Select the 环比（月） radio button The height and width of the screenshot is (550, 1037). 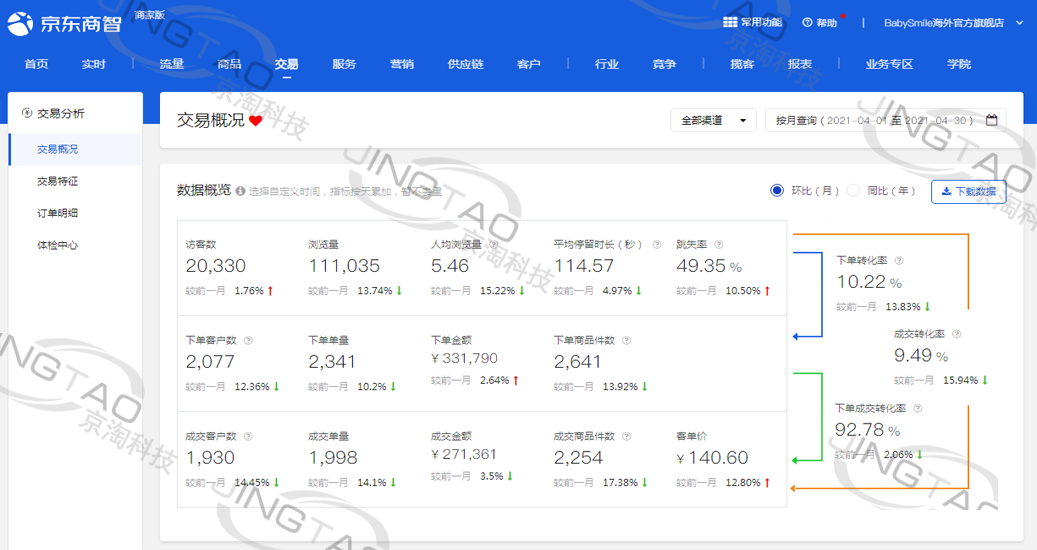(777, 190)
